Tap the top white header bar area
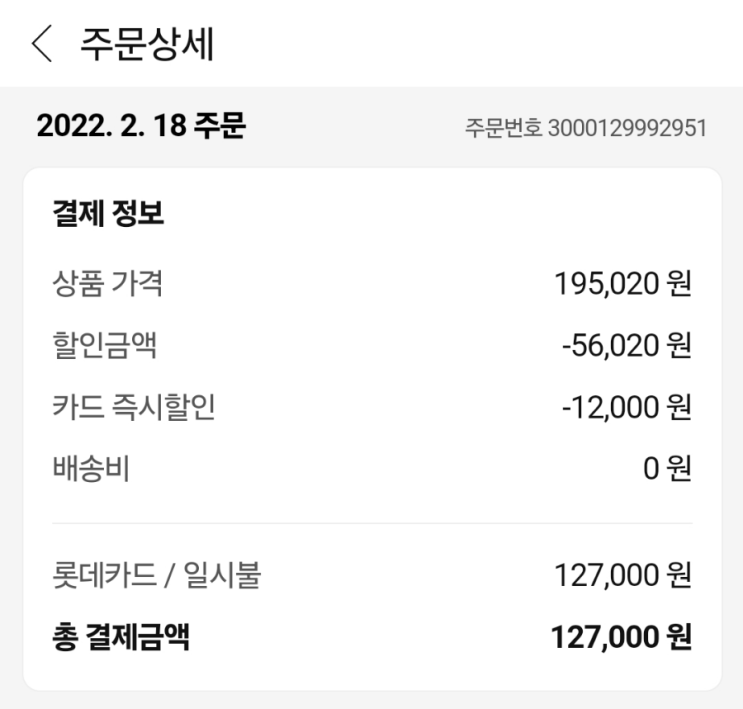This screenshot has width=743, height=709. tap(372, 44)
